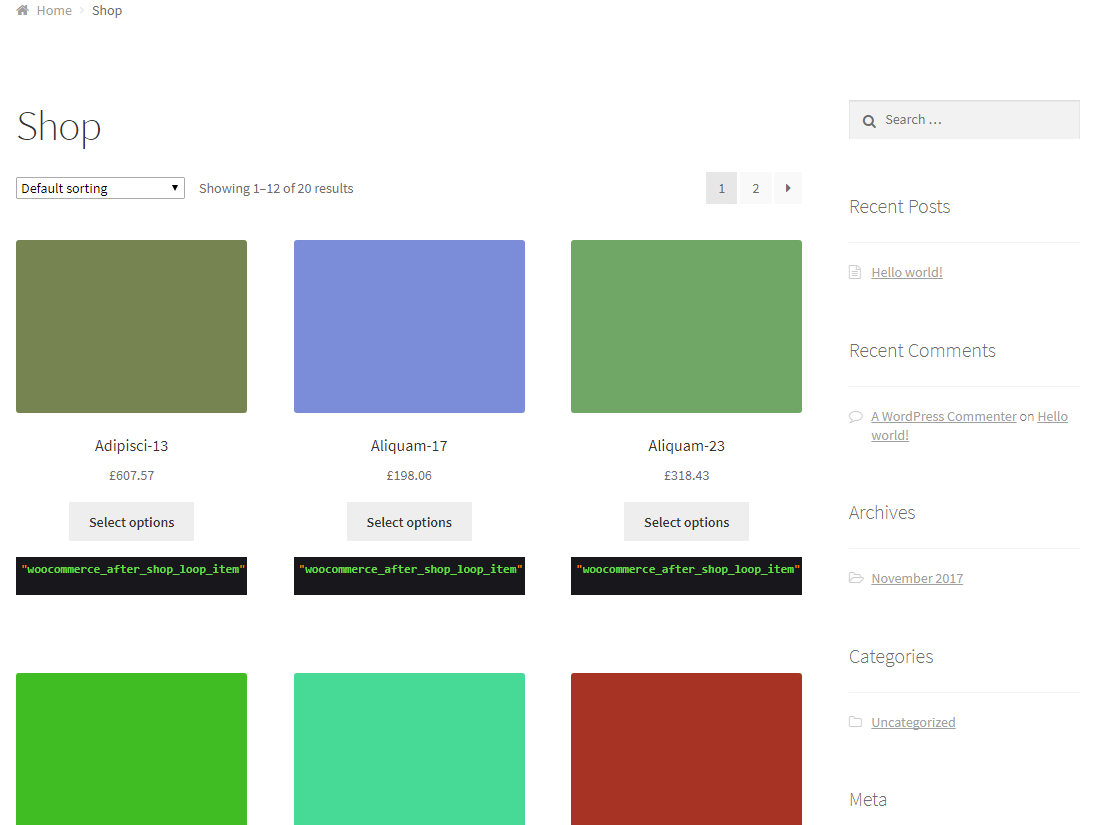Click the document icon beside Hello world!

(x=855, y=272)
